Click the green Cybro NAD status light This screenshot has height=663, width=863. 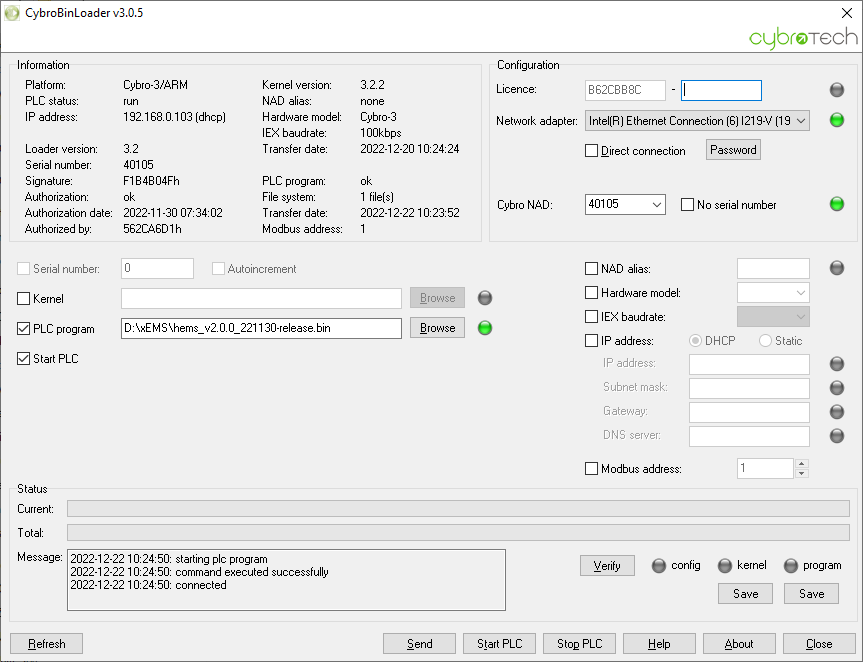coord(837,204)
